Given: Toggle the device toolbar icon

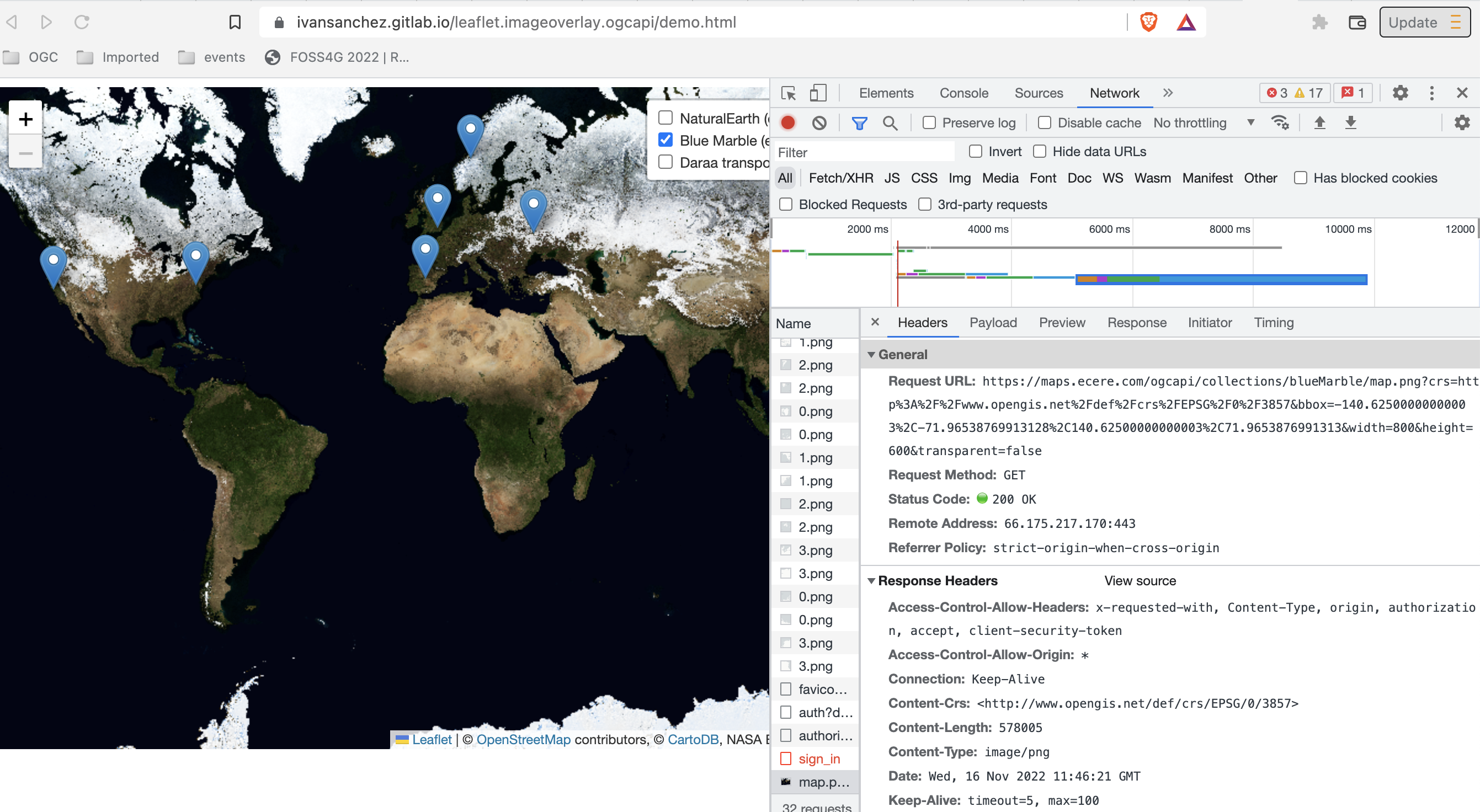Looking at the screenshot, I should pos(818,93).
